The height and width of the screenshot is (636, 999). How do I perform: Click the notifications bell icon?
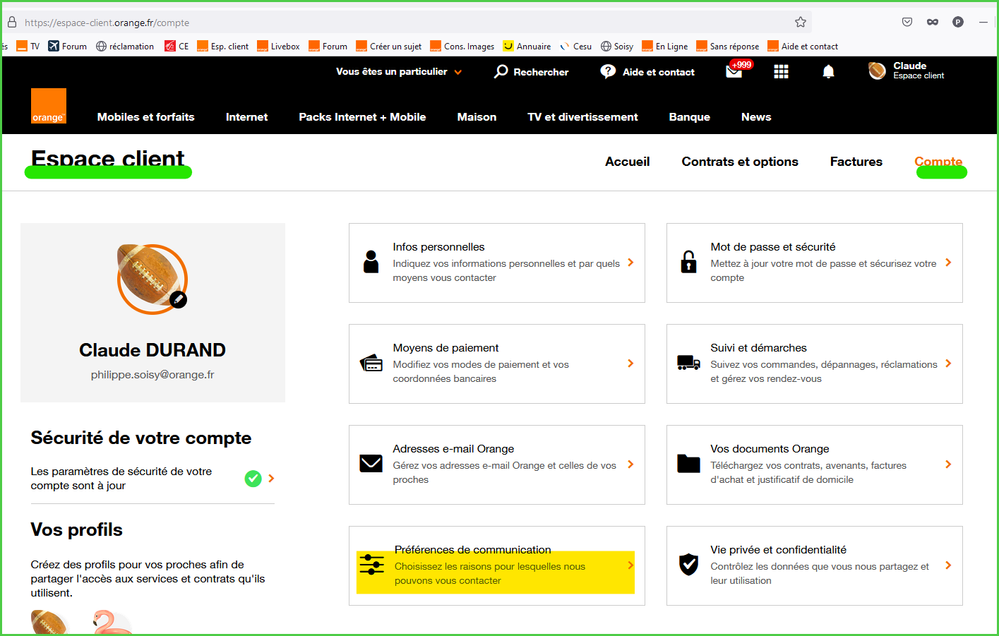828,71
